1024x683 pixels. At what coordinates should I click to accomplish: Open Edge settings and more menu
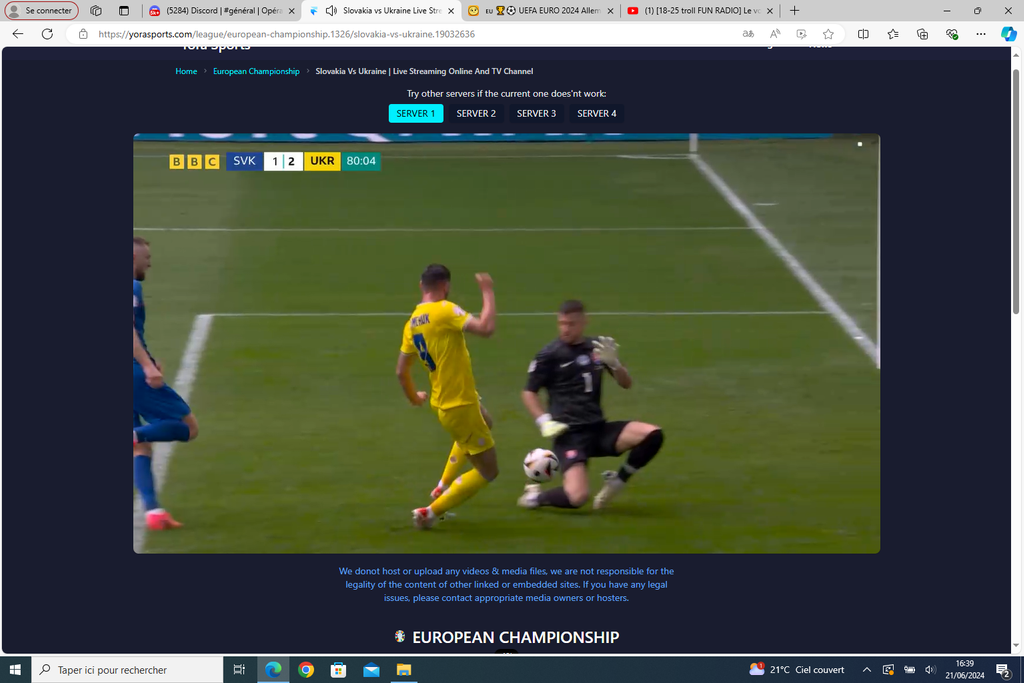click(x=981, y=34)
